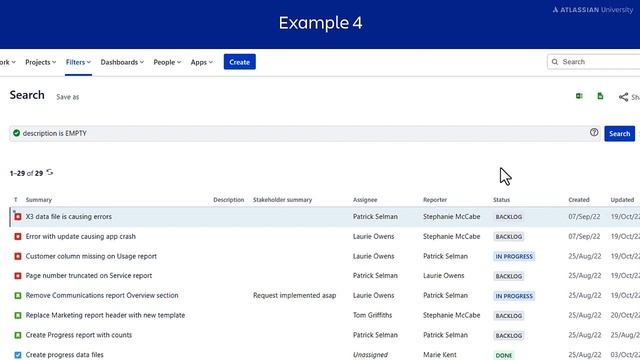Click bug icon for X3 data file issue
The height and width of the screenshot is (360, 640).
pyautogui.click(x=18, y=217)
